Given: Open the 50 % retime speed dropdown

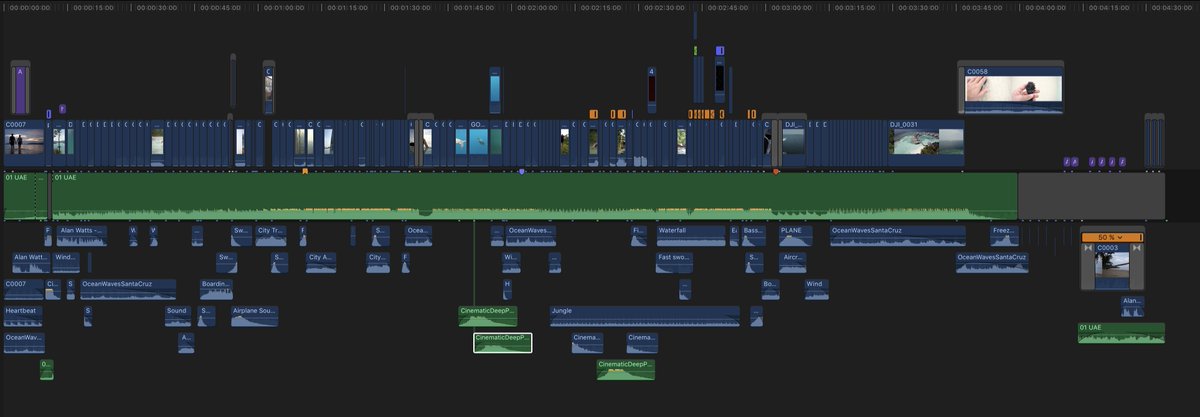Looking at the screenshot, I should tap(1112, 237).
